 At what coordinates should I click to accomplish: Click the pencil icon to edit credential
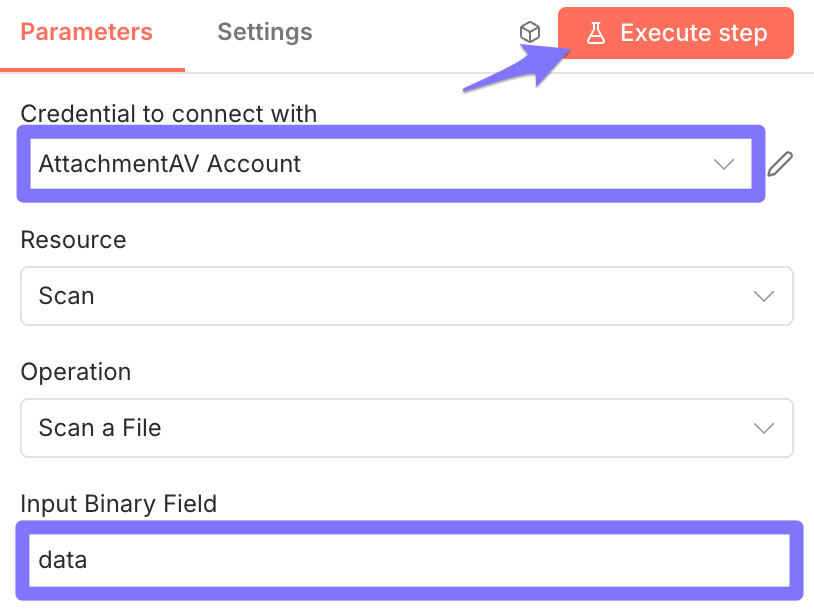781,163
